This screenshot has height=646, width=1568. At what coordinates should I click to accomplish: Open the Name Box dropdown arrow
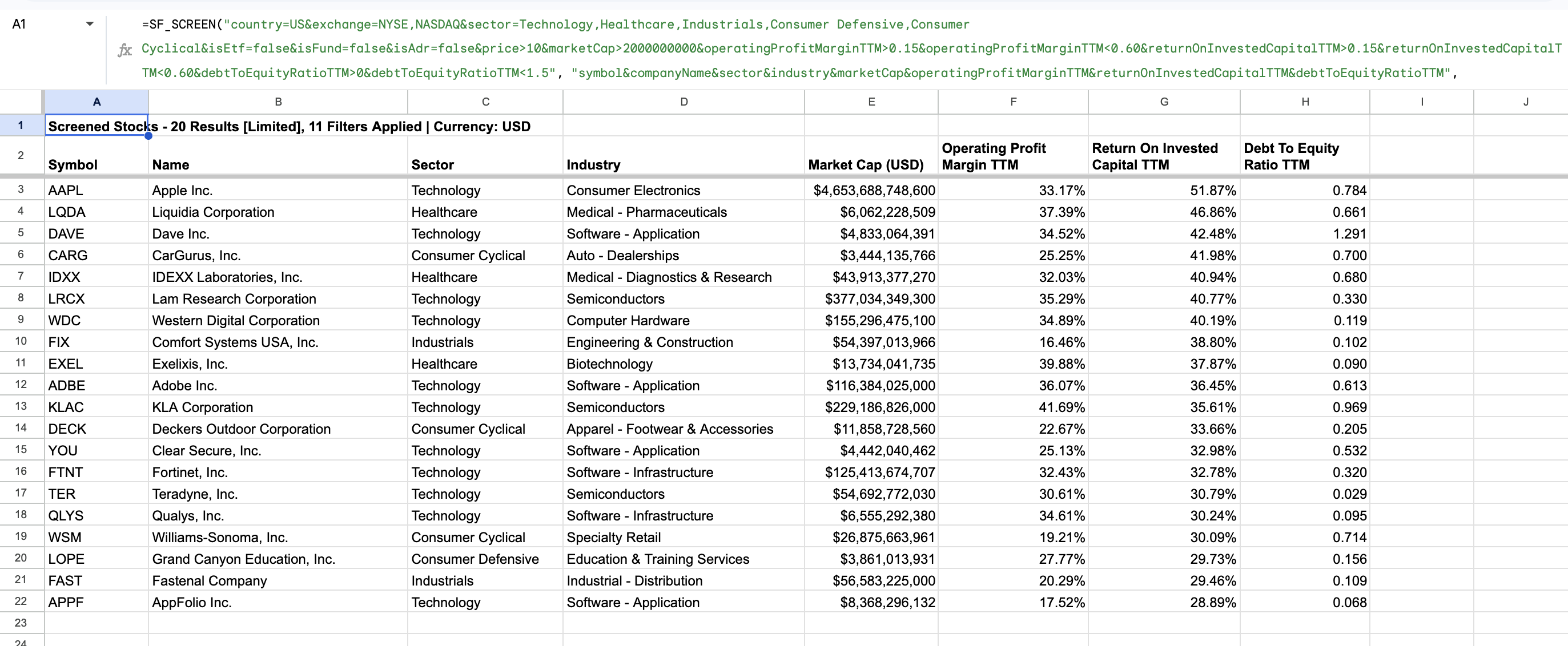pyautogui.click(x=90, y=25)
